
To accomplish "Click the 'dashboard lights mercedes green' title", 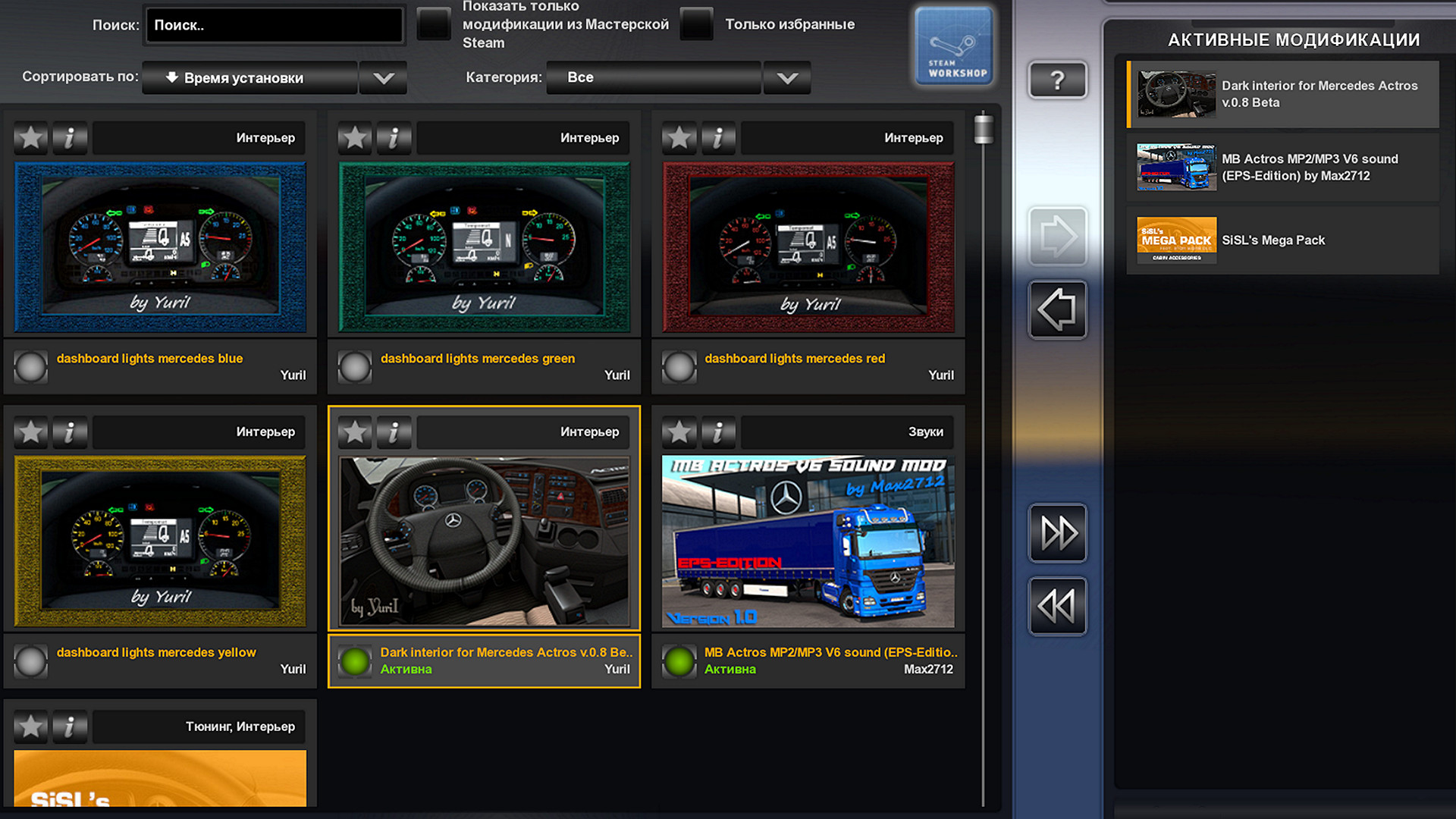I will click(x=478, y=358).
